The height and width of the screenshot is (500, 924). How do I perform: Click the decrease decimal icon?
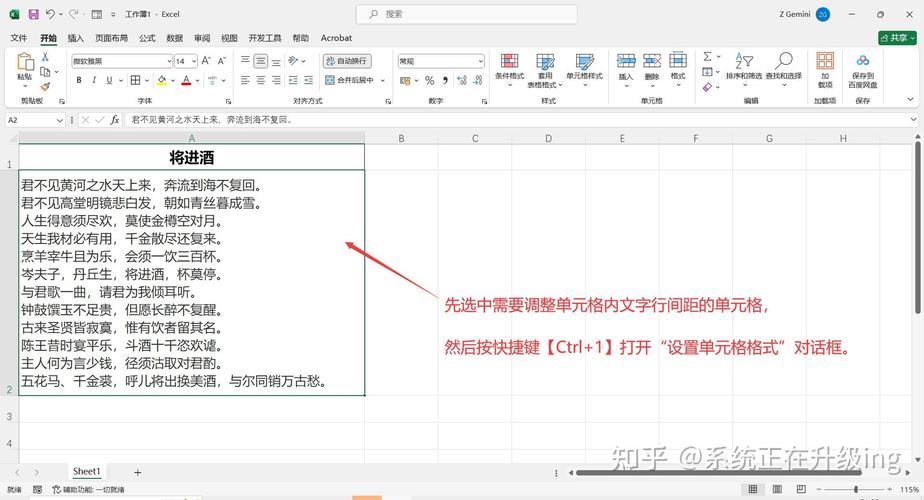click(x=477, y=80)
